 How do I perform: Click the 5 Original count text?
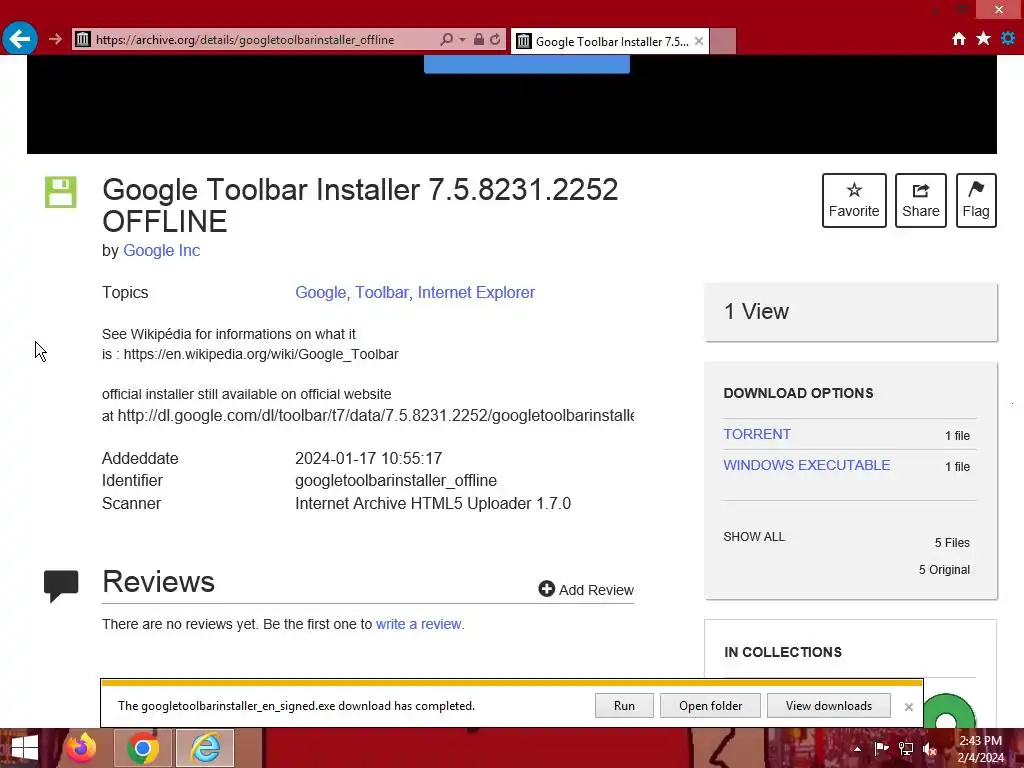[944, 569]
